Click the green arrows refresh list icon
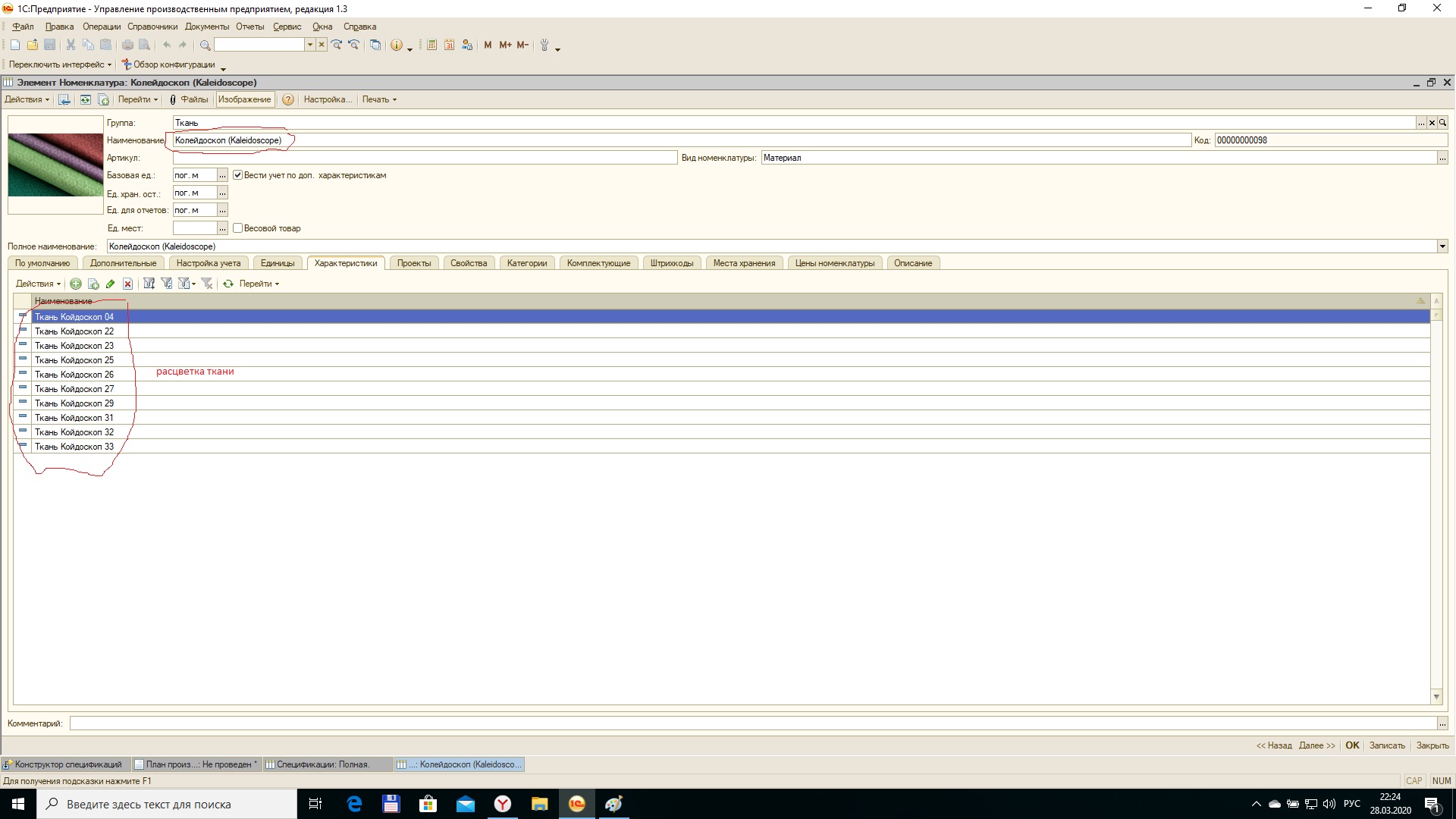This screenshot has height=819, width=1456. point(227,284)
